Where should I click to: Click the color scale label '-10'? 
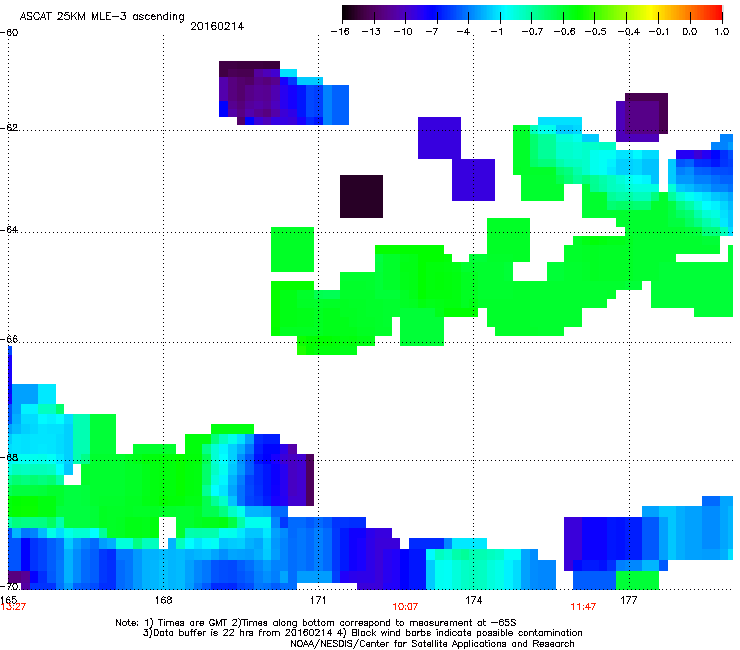click(403, 32)
